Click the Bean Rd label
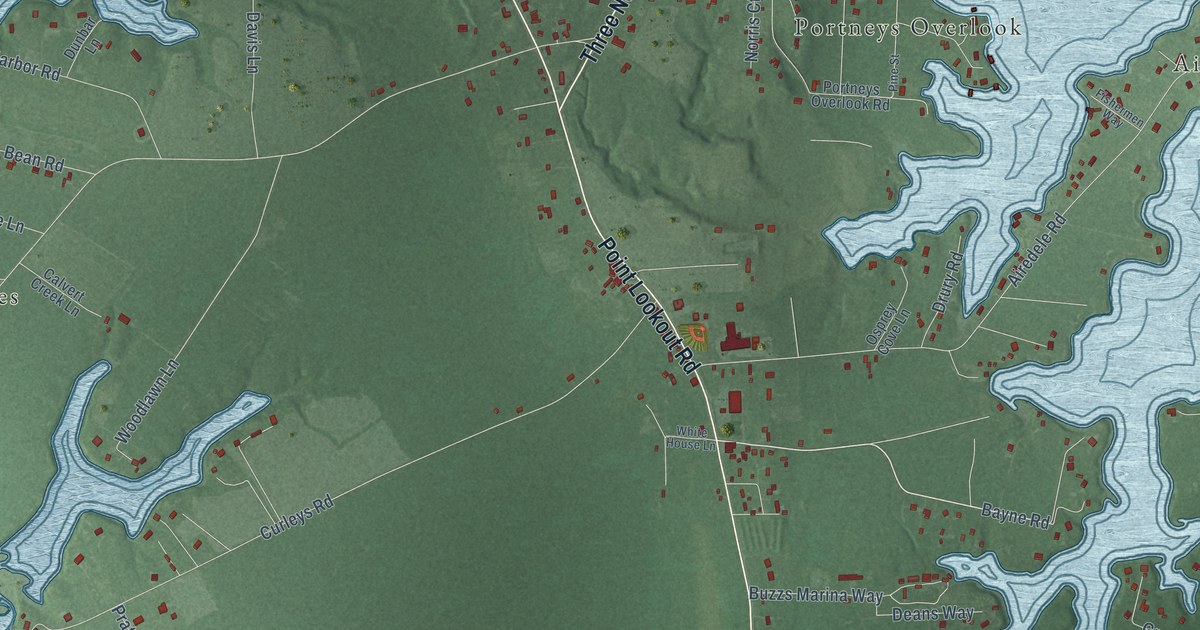 pos(33,158)
